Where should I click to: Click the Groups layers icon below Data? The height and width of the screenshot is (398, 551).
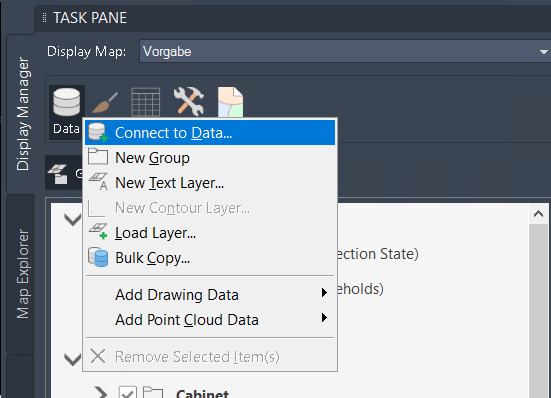(58, 174)
